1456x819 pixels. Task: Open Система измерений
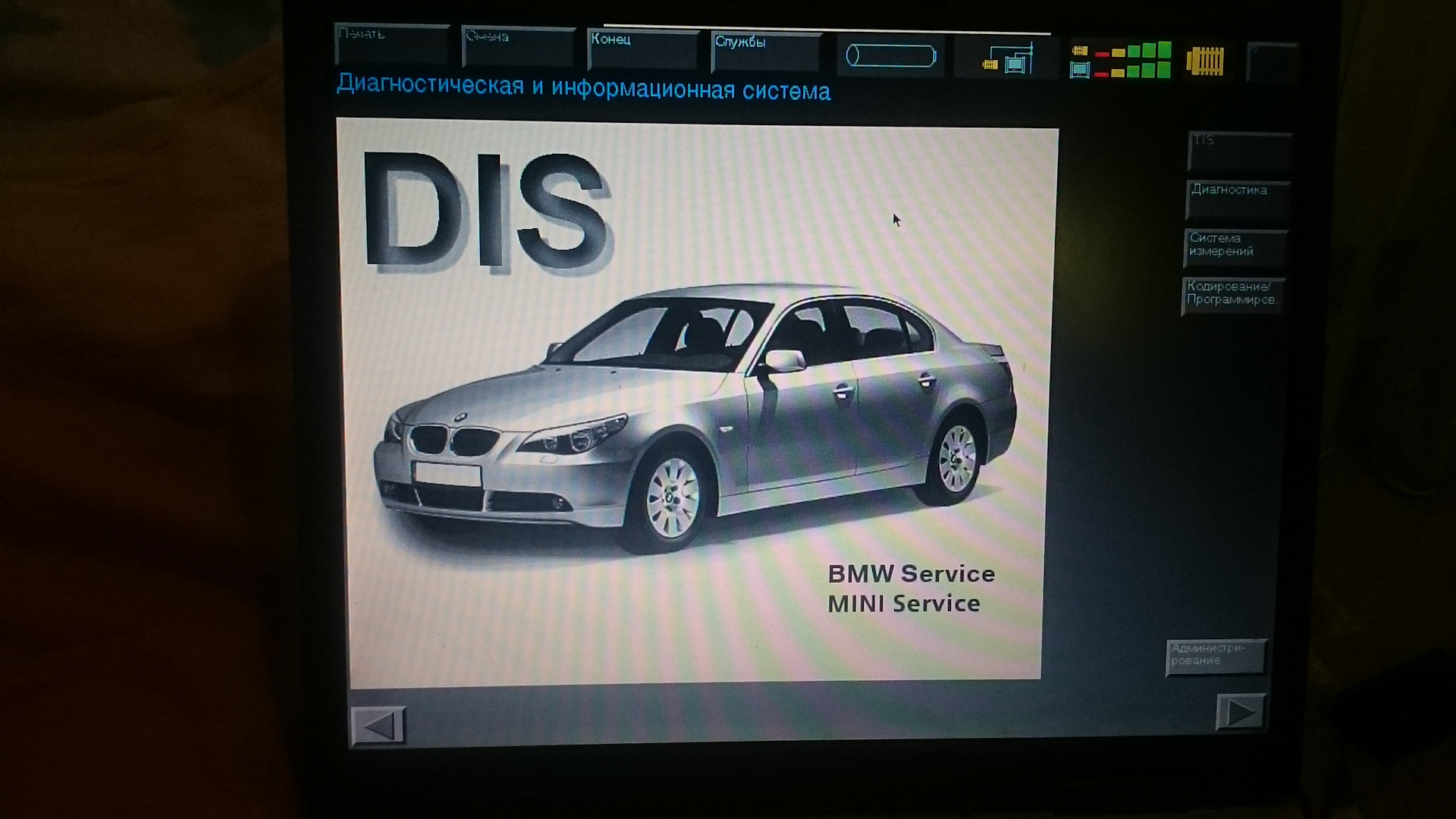(x=1235, y=248)
